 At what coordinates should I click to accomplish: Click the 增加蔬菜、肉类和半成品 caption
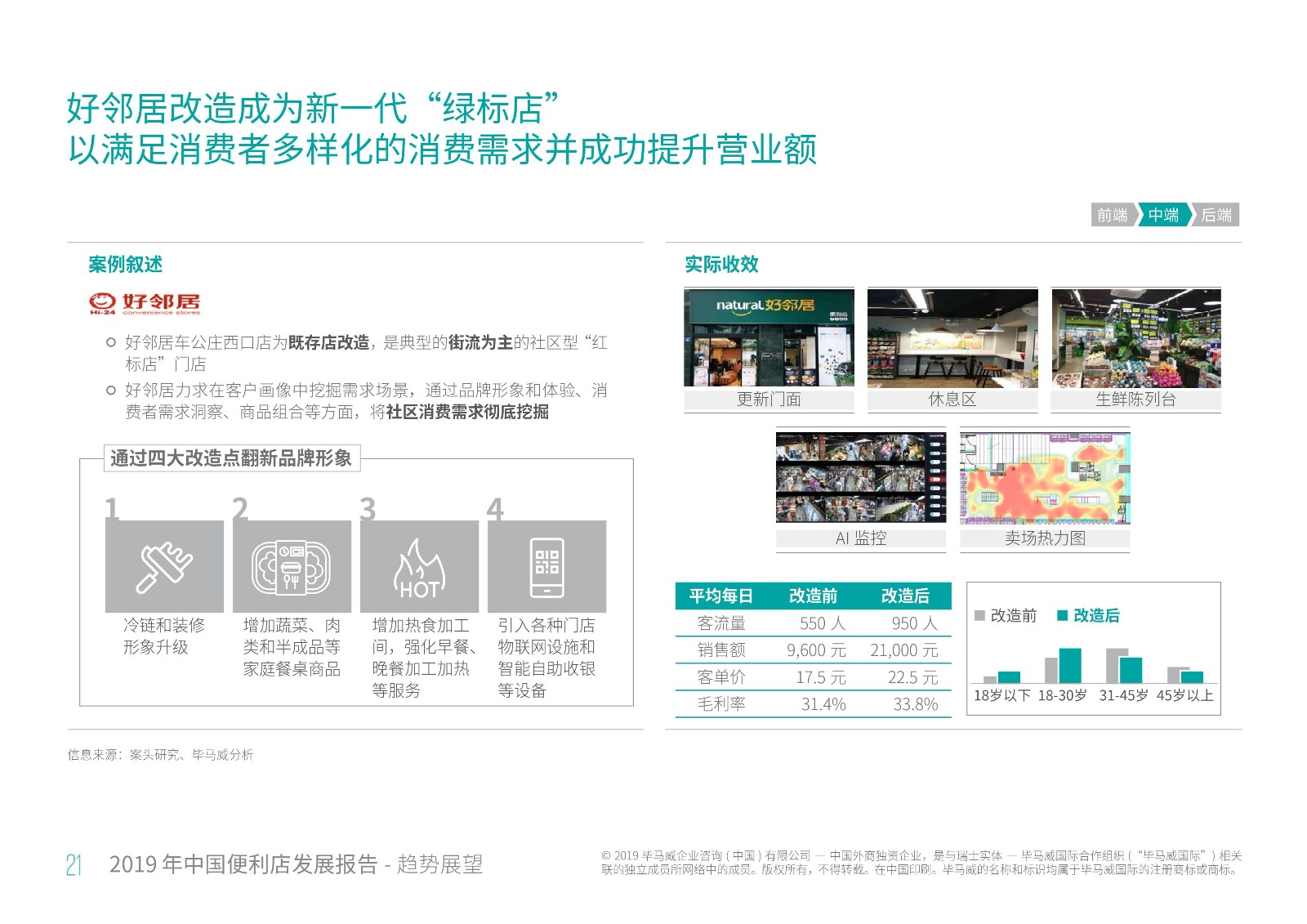click(292, 647)
